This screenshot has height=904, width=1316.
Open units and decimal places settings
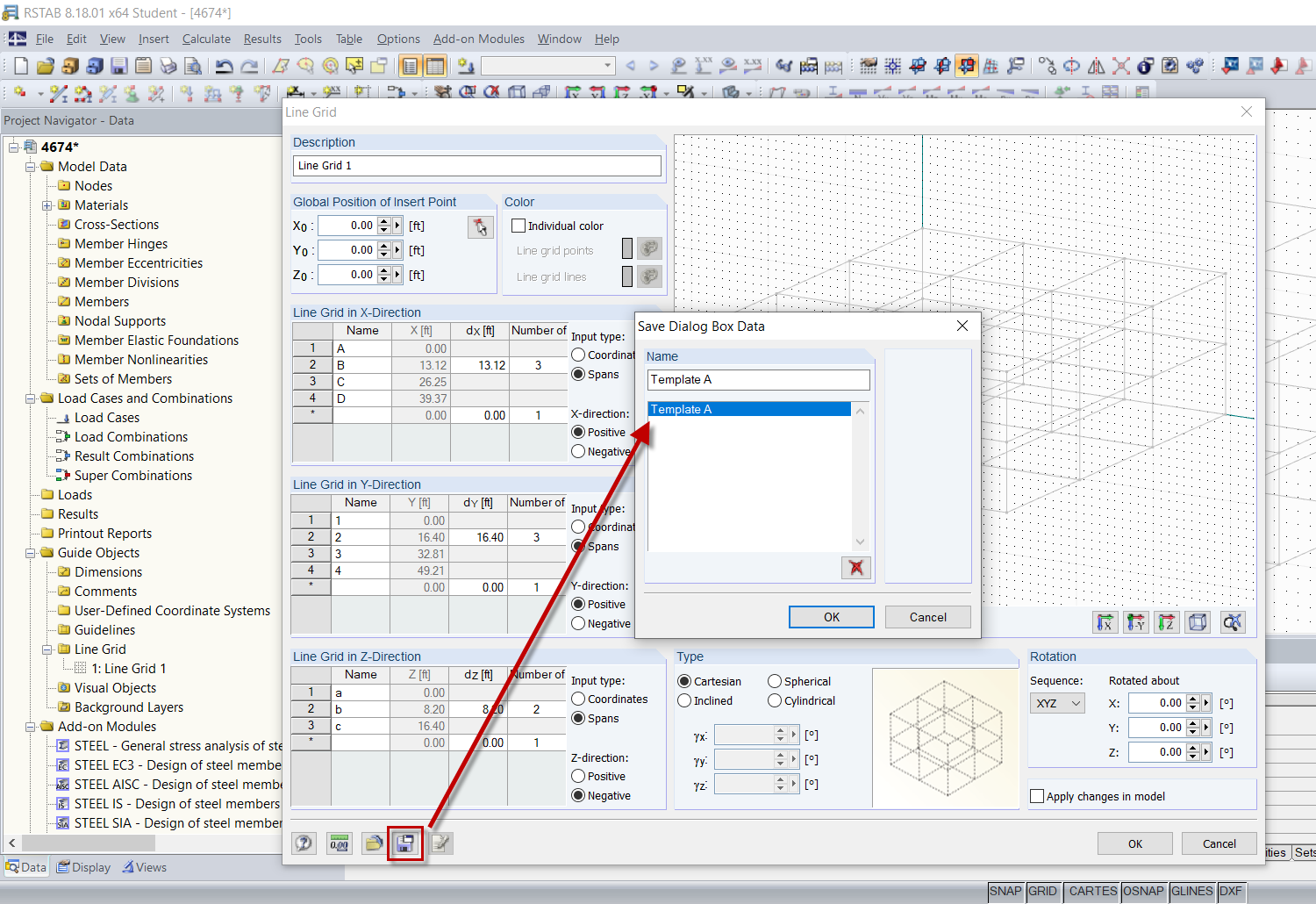[339, 843]
